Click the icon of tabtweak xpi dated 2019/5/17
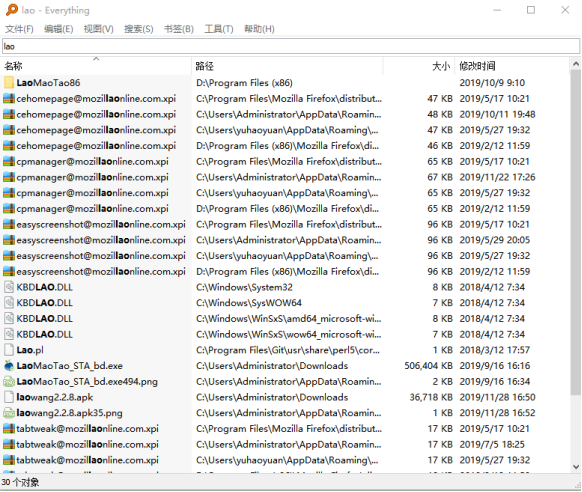 point(9,429)
